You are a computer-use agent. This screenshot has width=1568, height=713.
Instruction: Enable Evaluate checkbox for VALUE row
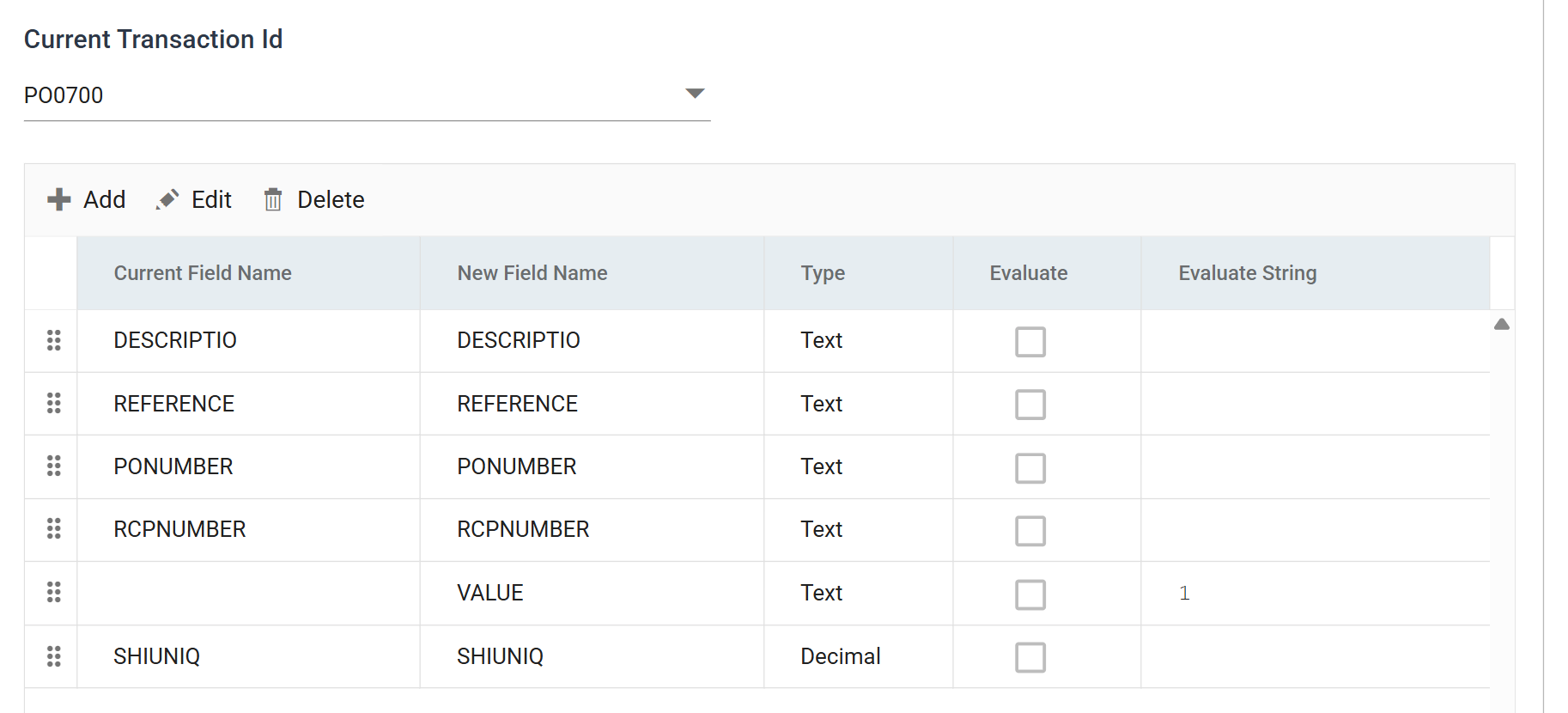(x=1030, y=594)
